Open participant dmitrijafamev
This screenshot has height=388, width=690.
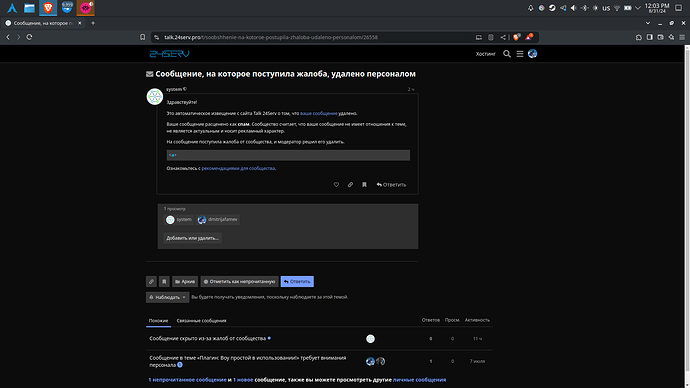(x=218, y=220)
